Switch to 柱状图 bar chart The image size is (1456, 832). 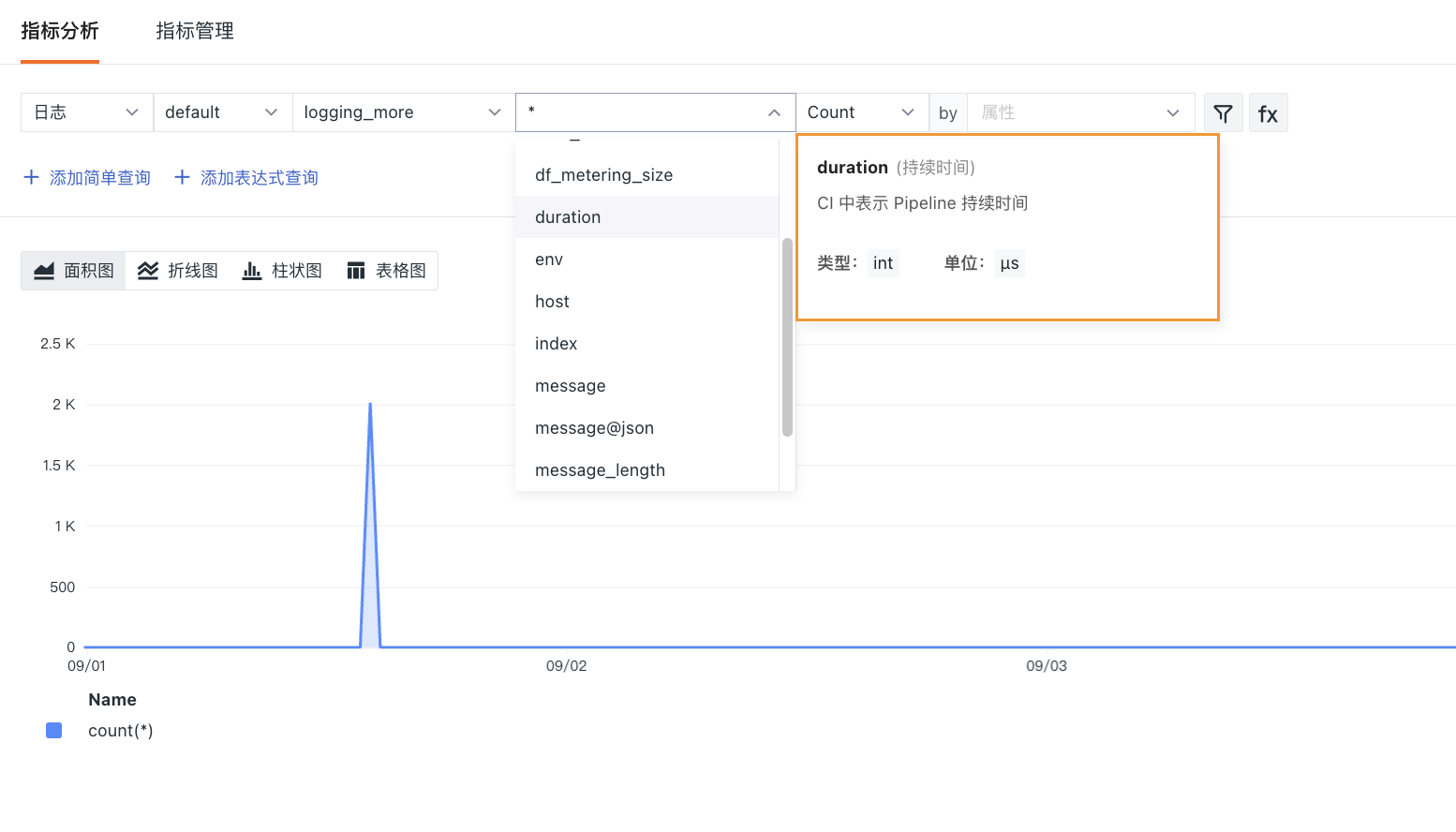281,271
